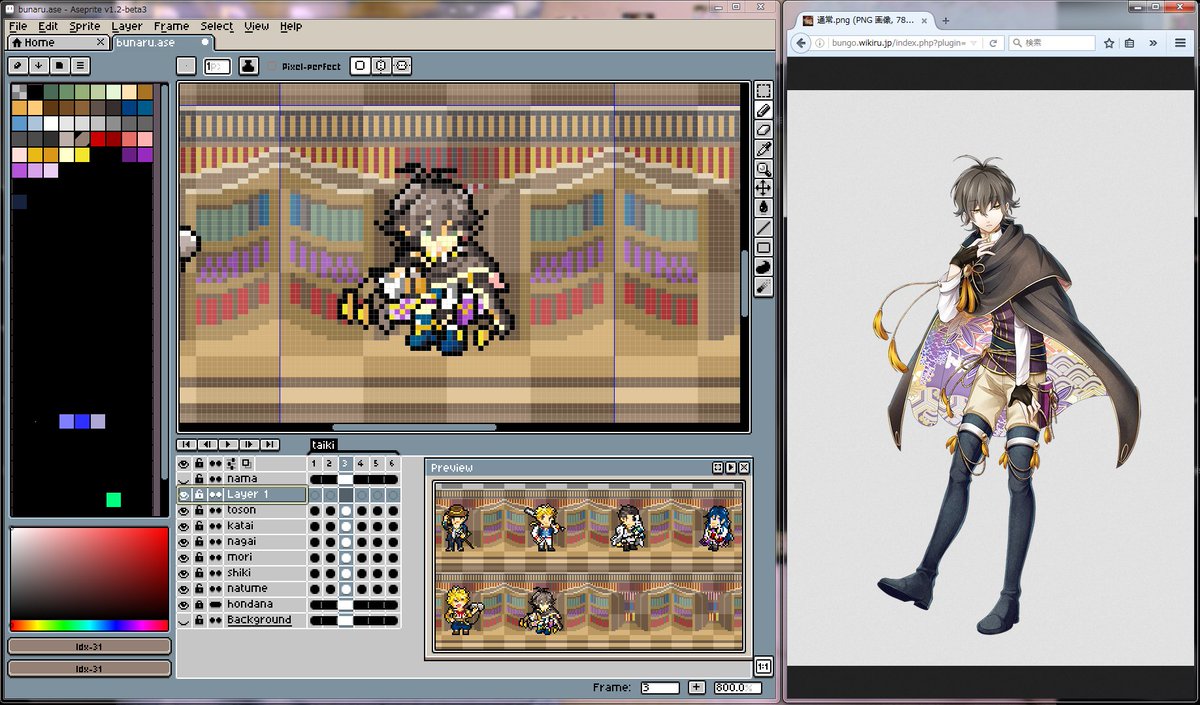The height and width of the screenshot is (705, 1200).
Task: Select the Paint Bucket tool
Action: click(x=763, y=208)
